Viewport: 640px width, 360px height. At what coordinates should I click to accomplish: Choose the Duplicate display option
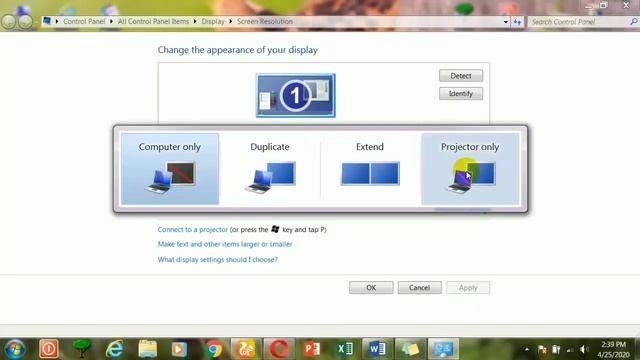click(270, 169)
